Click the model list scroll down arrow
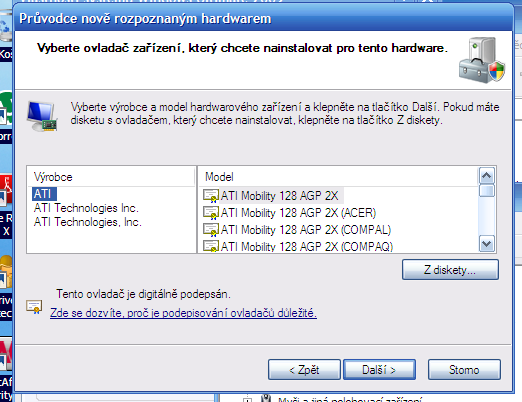This screenshot has width=522, height=402. 487,244
